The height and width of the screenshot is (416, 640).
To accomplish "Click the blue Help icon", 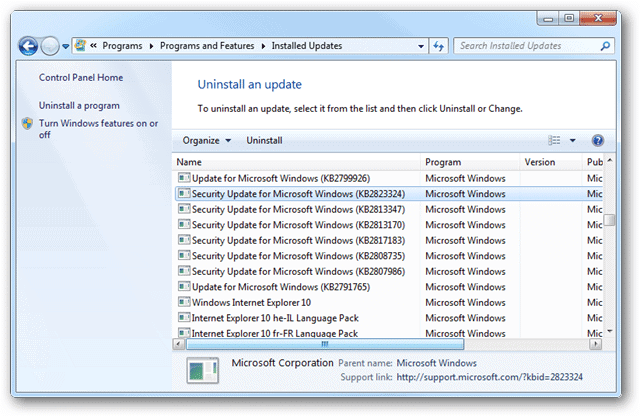I will tap(598, 140).
